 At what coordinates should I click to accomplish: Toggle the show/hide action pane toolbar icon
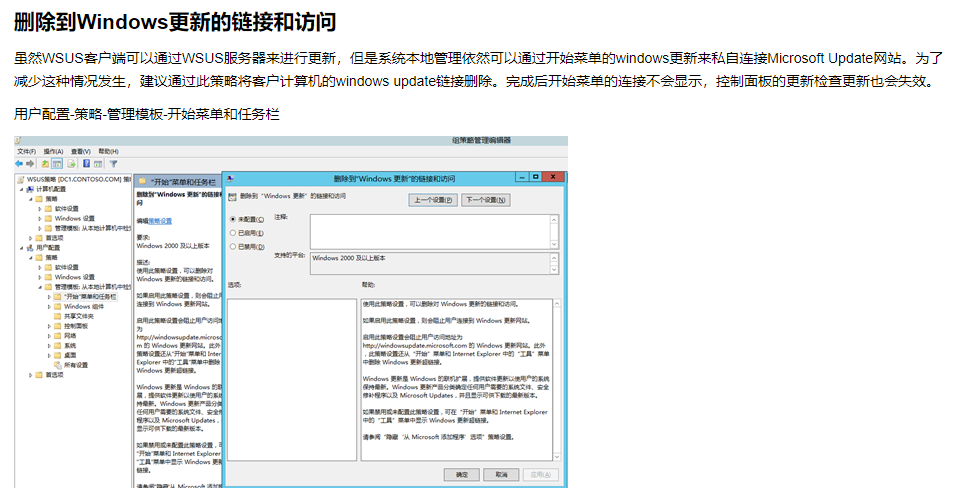pos(98,164)
